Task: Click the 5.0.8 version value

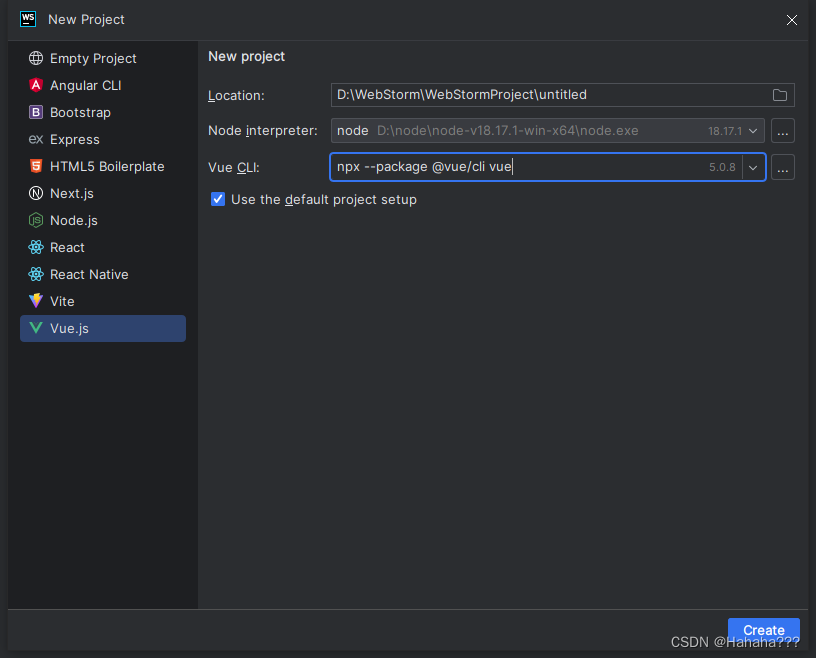Action: 722,168
